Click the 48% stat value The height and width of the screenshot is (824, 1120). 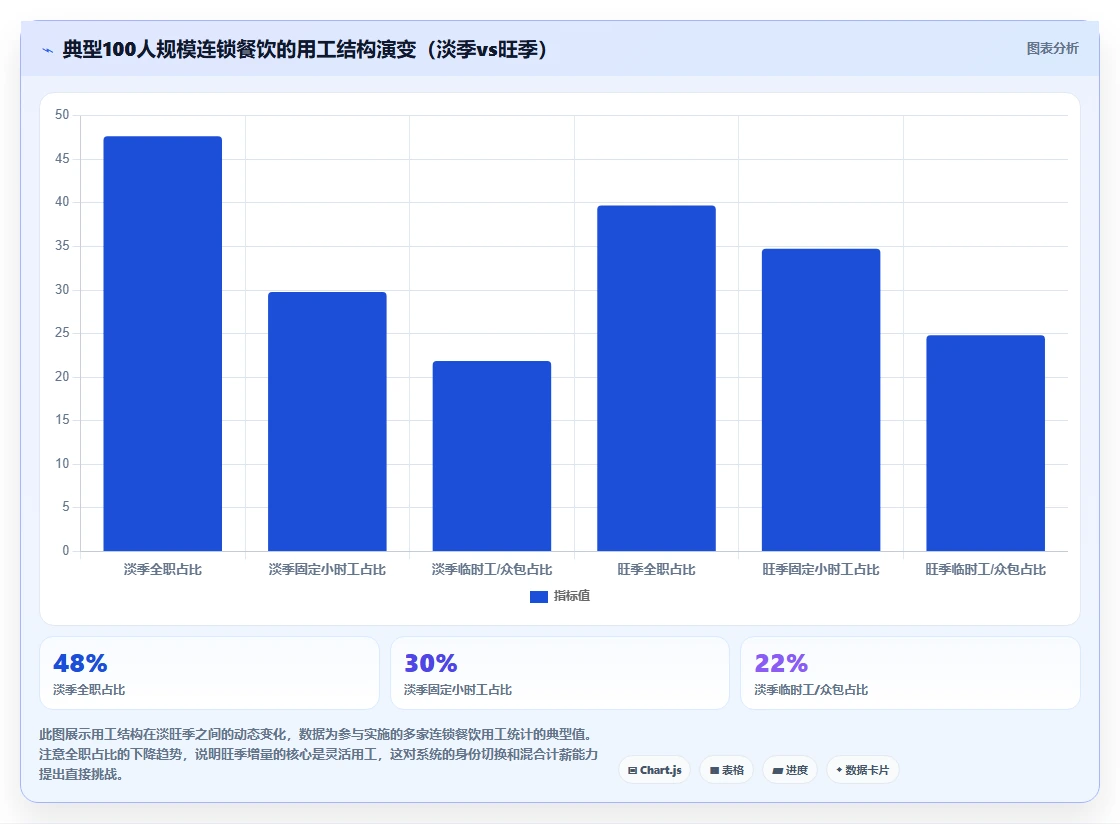(80, 663)
